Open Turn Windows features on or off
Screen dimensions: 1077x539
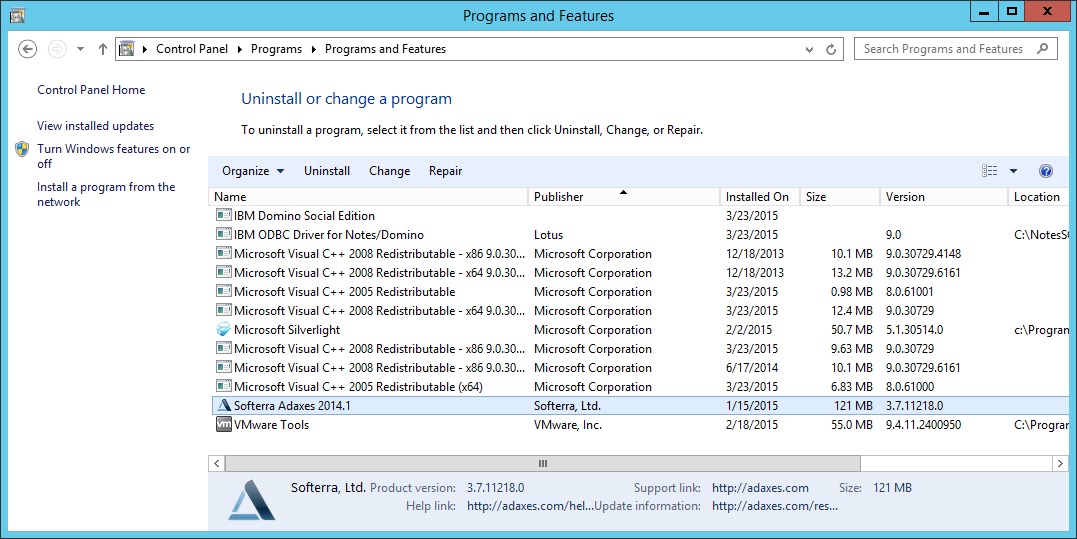tap(113, 156)
